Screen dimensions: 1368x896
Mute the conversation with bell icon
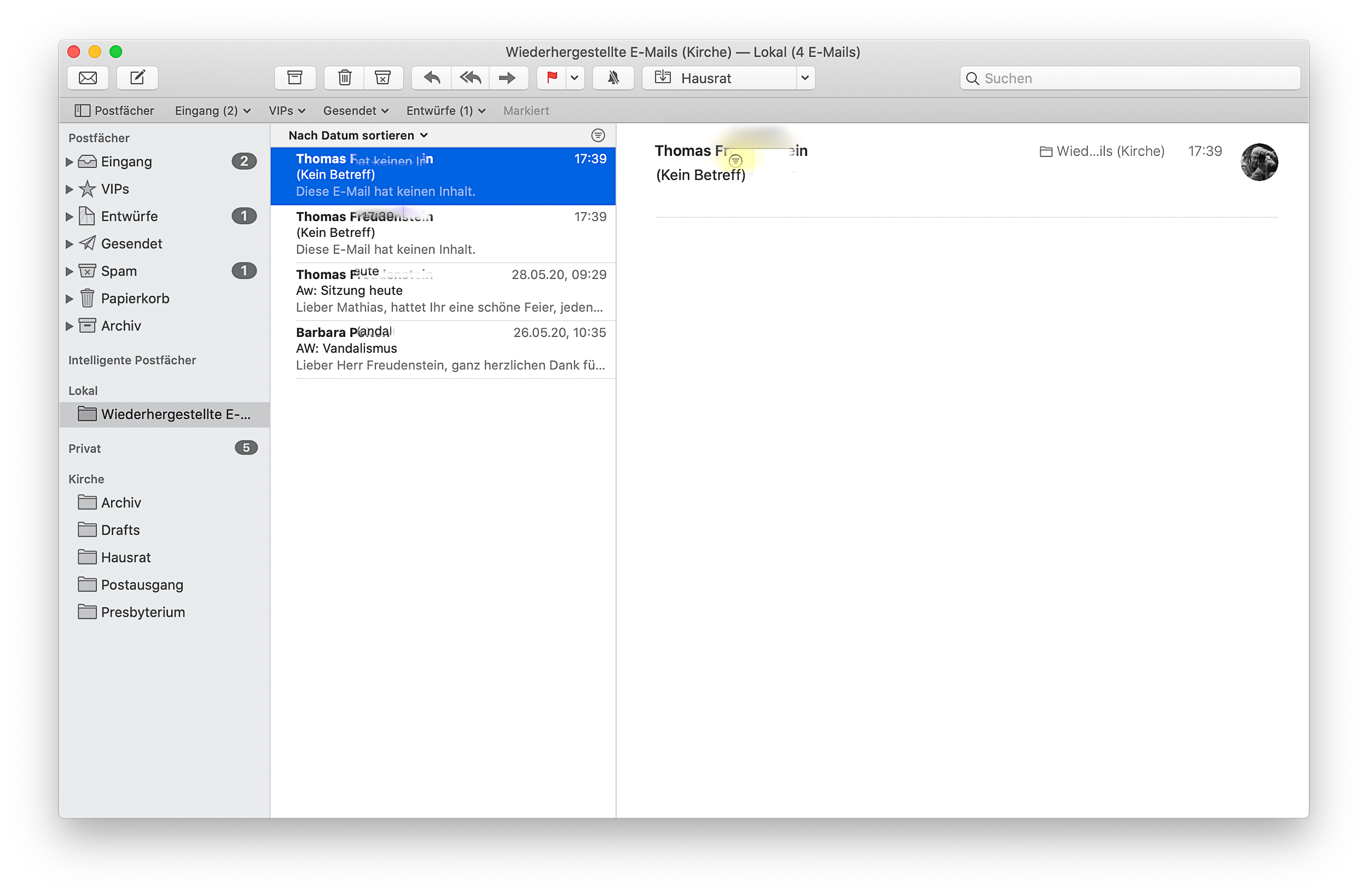[x=613, y=78]
